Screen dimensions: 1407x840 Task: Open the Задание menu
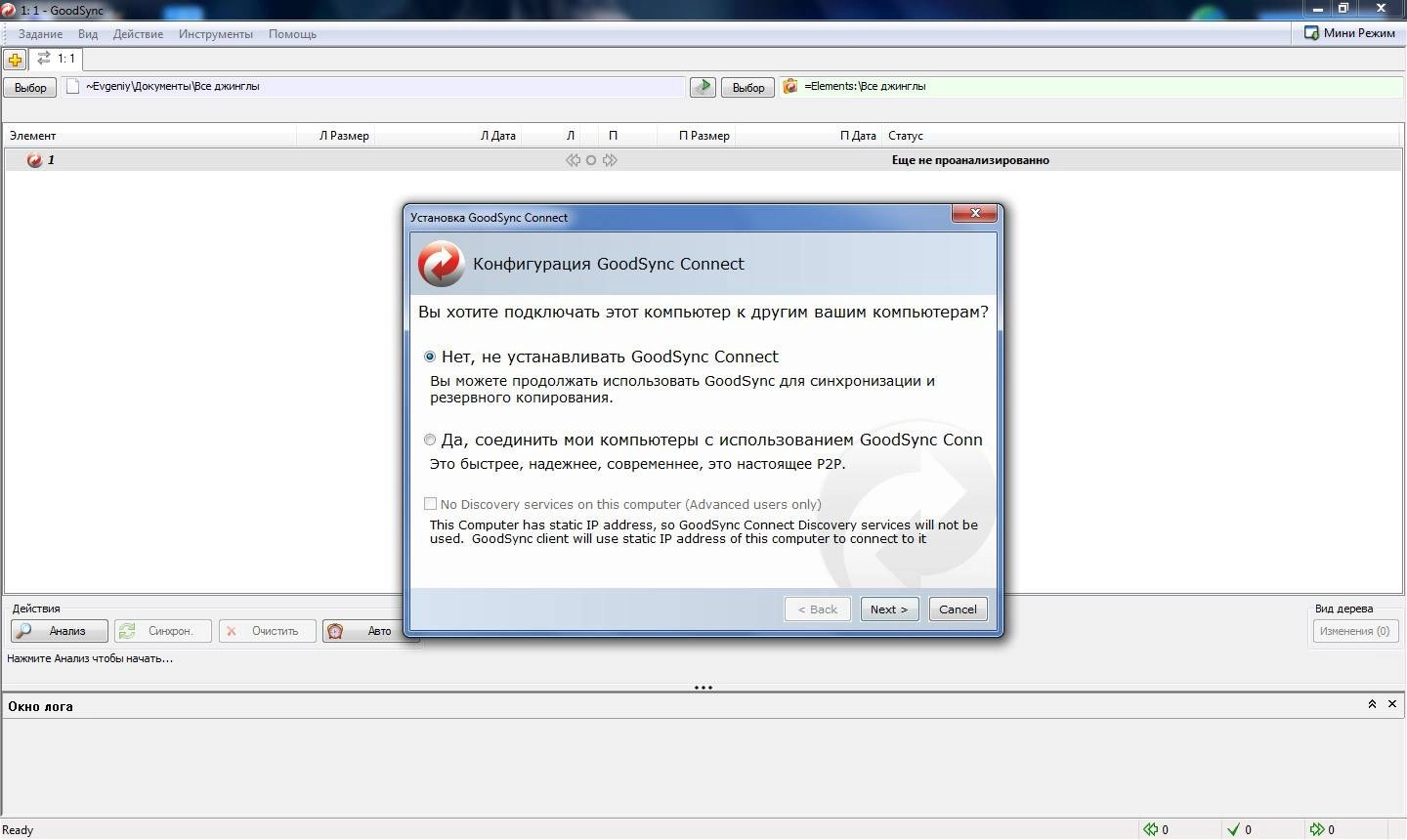[x=40, y=34]
